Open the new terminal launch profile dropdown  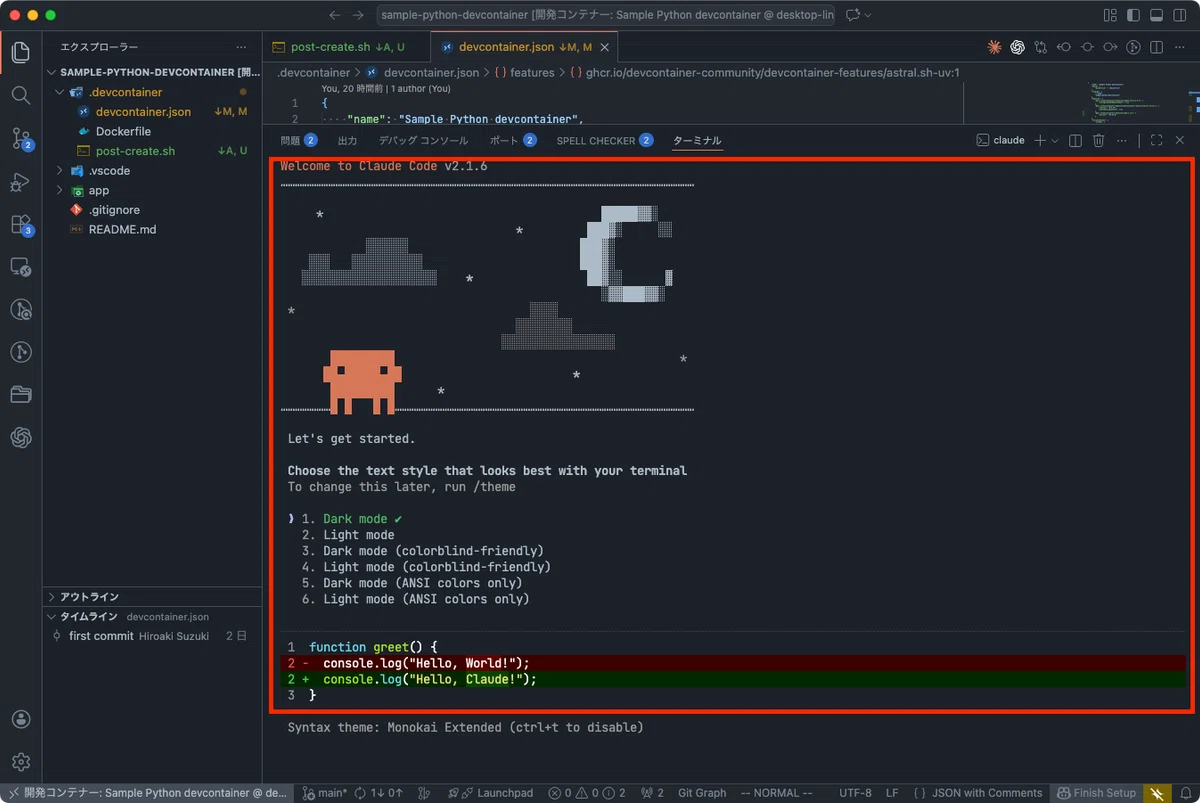tap(1055, 141)
